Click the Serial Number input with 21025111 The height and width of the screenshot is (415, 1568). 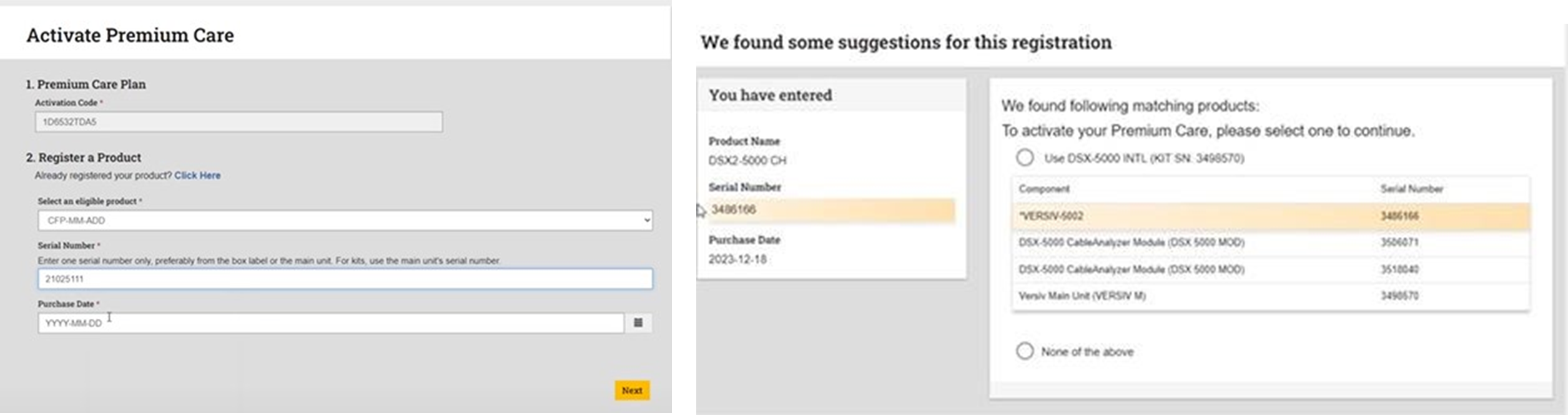[x=343, y=279]
